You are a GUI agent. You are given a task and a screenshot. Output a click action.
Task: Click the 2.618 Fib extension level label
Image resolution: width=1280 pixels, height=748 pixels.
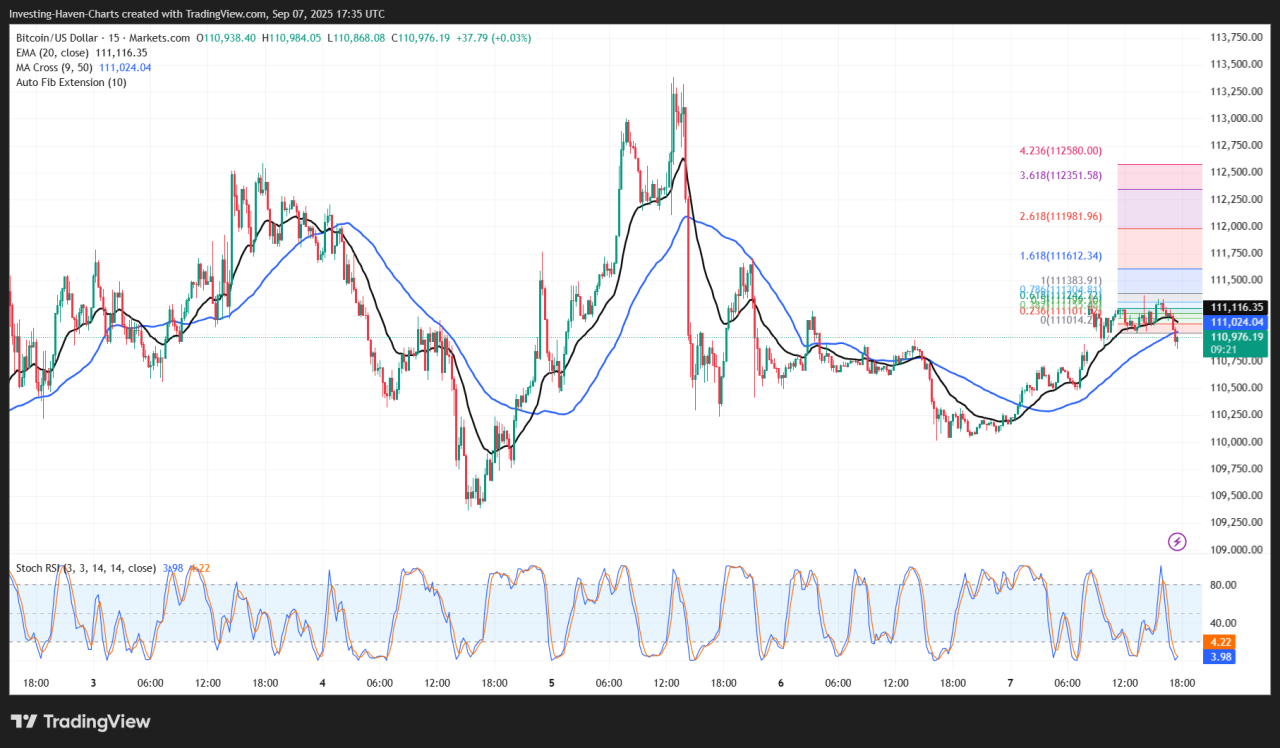pos(1060,216)
